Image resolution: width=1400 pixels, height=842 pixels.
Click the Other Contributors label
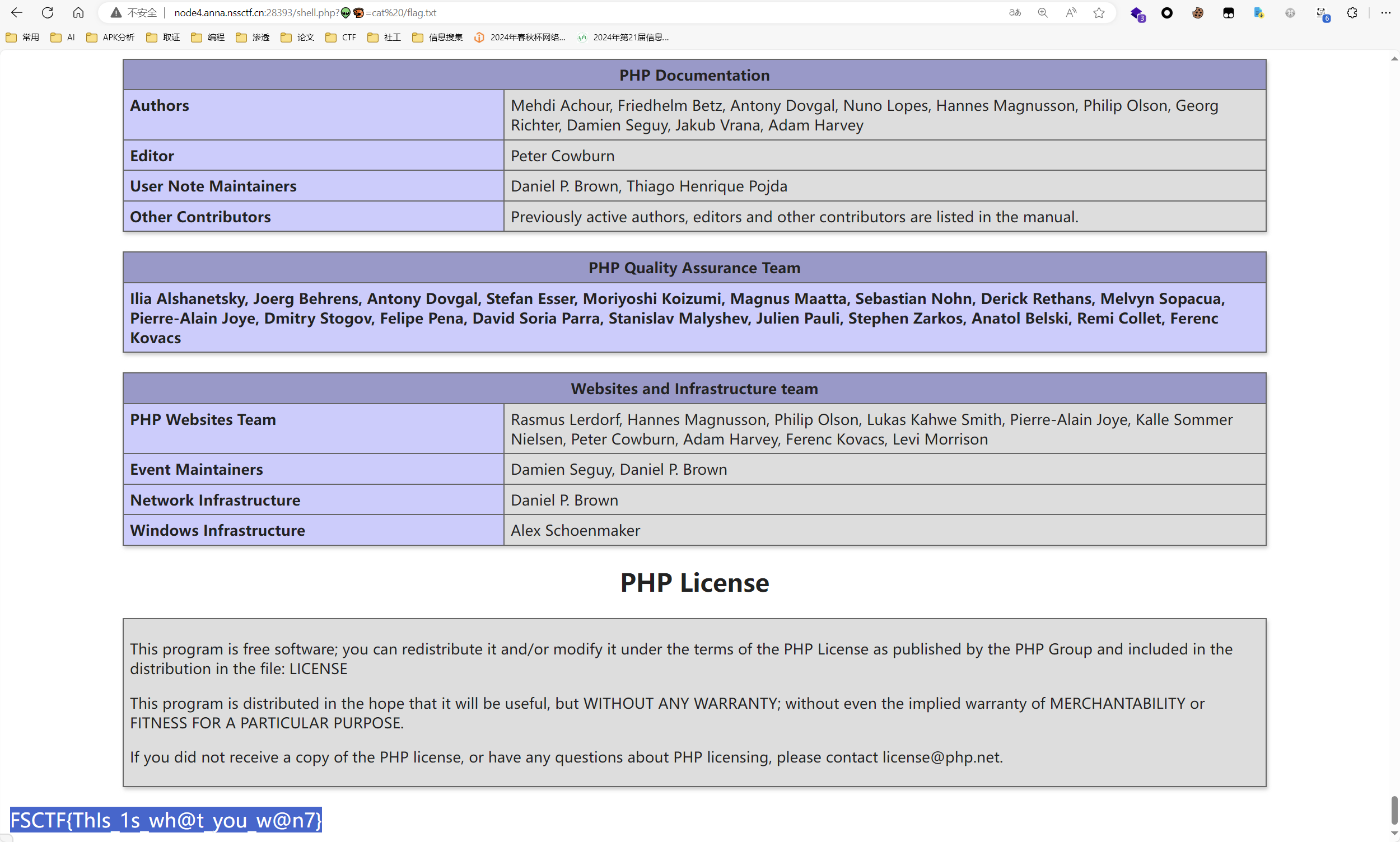[200, 217]
